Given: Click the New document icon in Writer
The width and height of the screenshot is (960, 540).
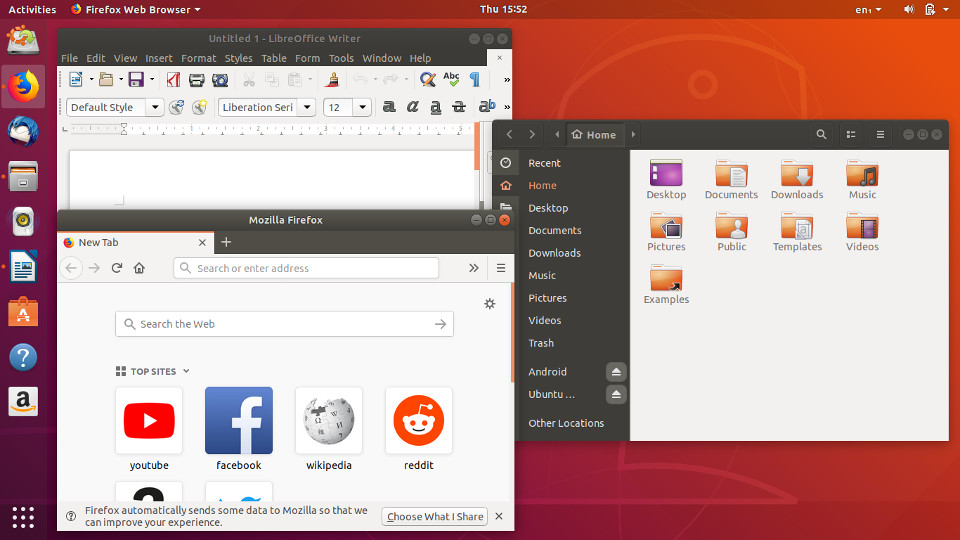Looking at the screenshot, I should (x=76, y=80).
